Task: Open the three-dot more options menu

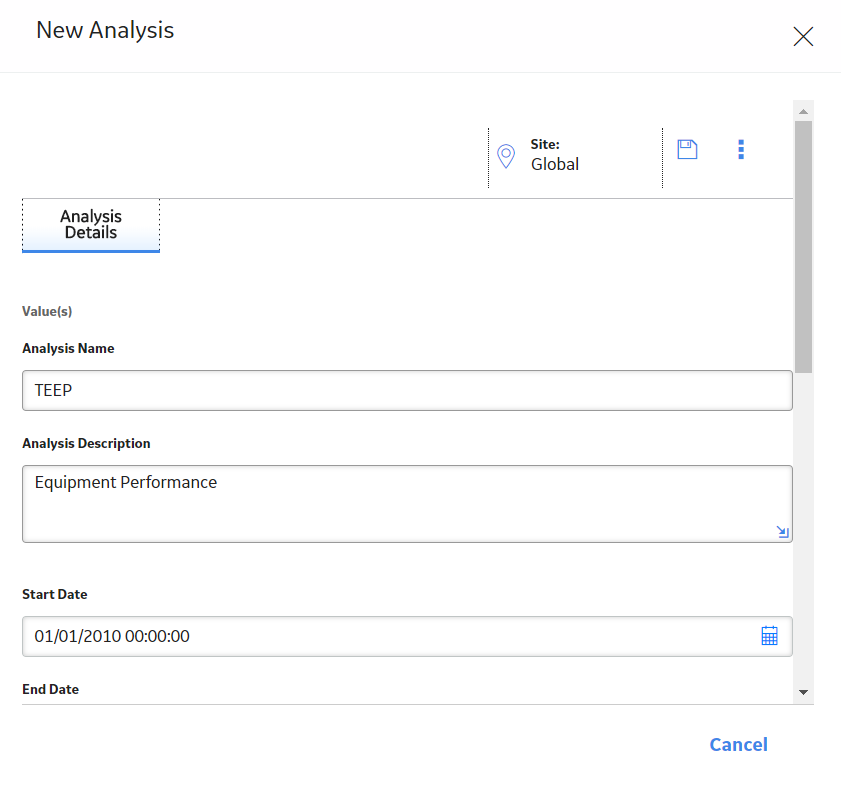Action: pos(741,150)
